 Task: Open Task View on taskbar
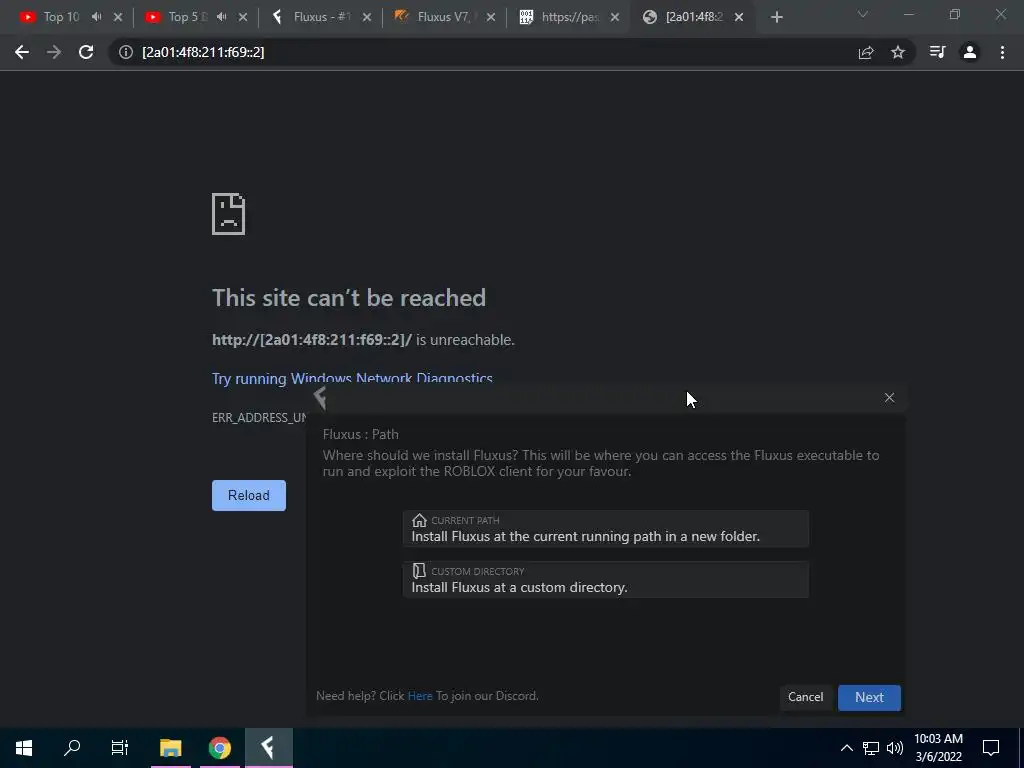tap(120, 747)
